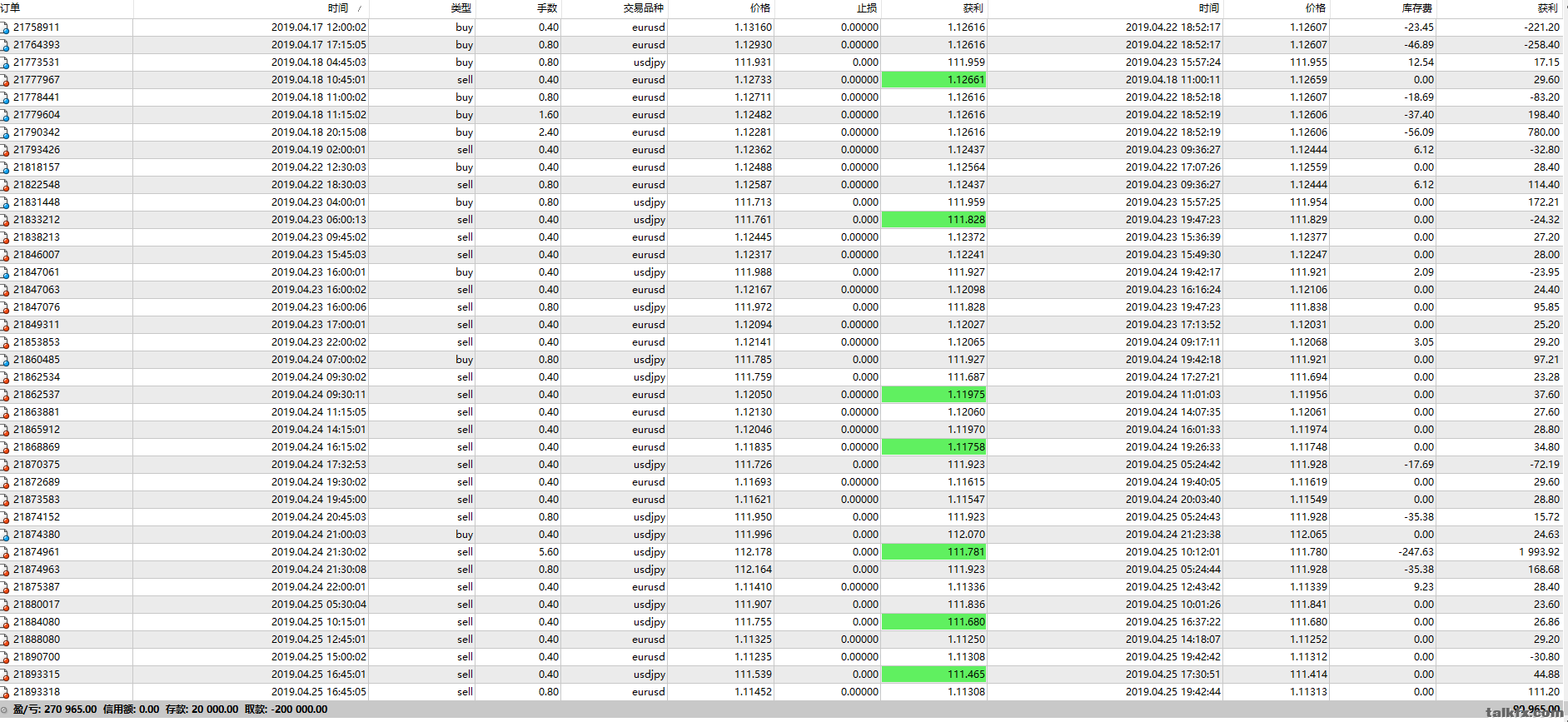Image resolution: width=1568 pixels, height=722 pixels.
Task: Select the row icon for order 21853853
Action: (5, 342)
